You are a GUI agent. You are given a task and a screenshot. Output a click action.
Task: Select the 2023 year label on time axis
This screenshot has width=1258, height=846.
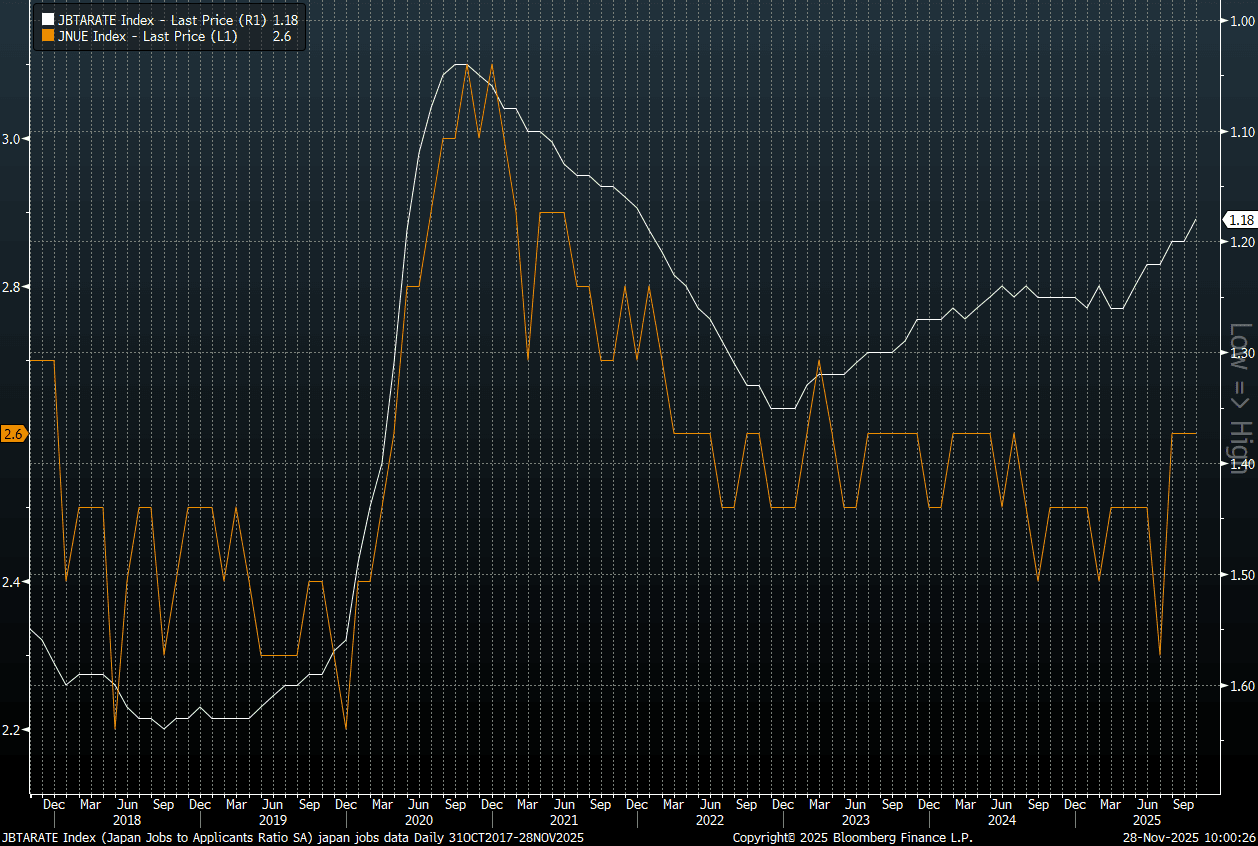coord(855,820)
